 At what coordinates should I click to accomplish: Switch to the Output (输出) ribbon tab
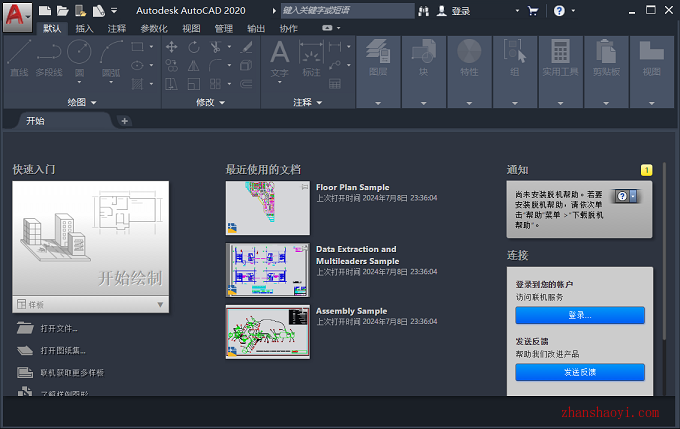click(256, 29)
